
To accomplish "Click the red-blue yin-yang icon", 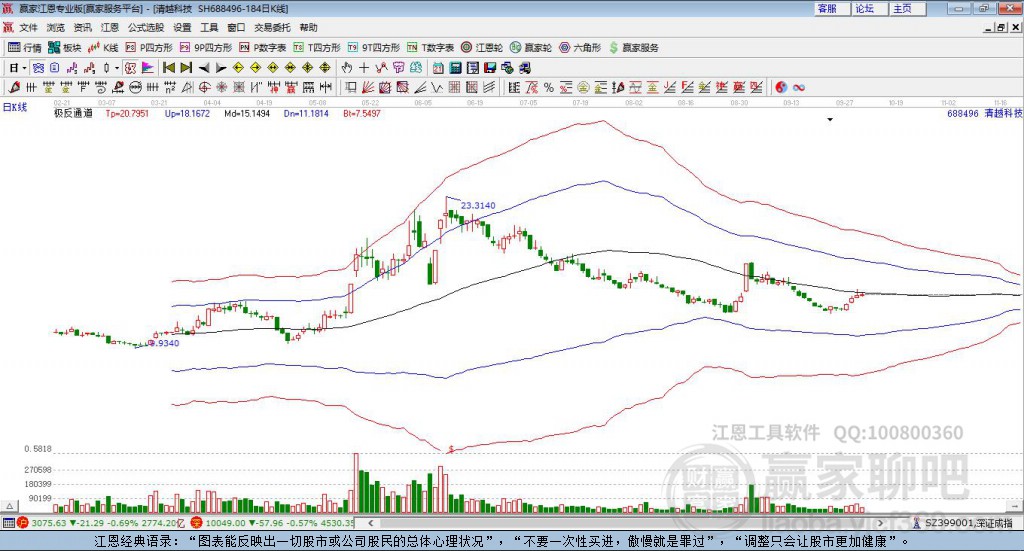I will click(x=781, y=87).
